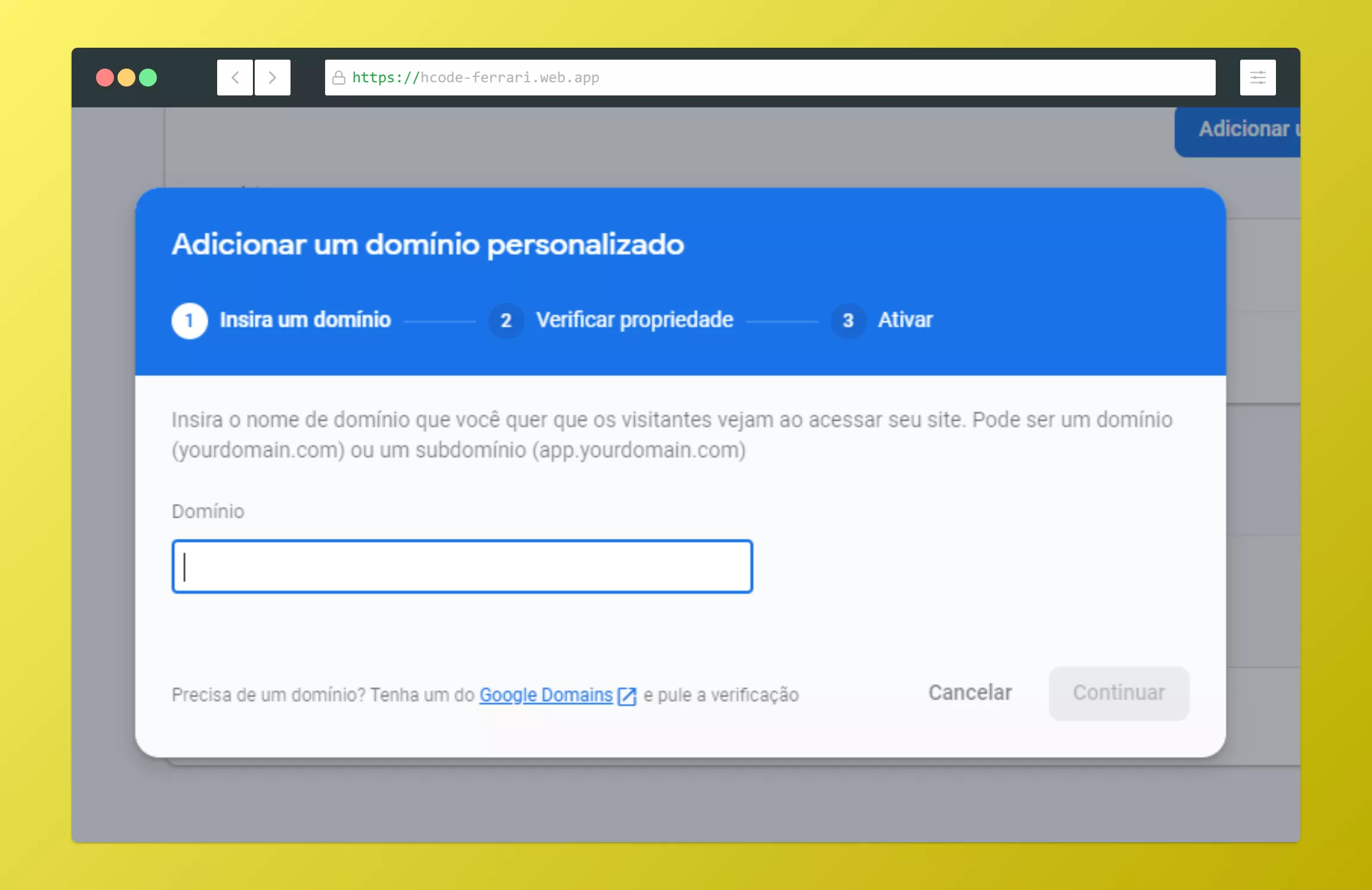Screen dimensions: 1372x890
Task: Click the browser forward arrow button
Action: (x=273, y=78)
